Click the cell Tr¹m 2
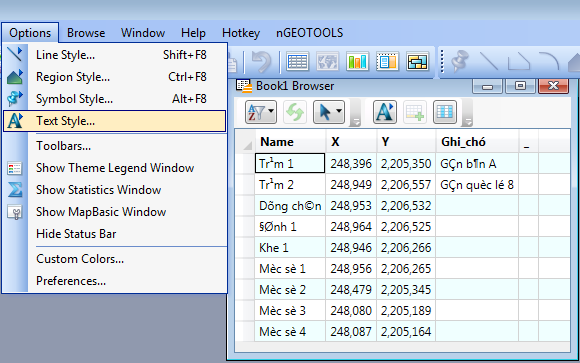 290,184
